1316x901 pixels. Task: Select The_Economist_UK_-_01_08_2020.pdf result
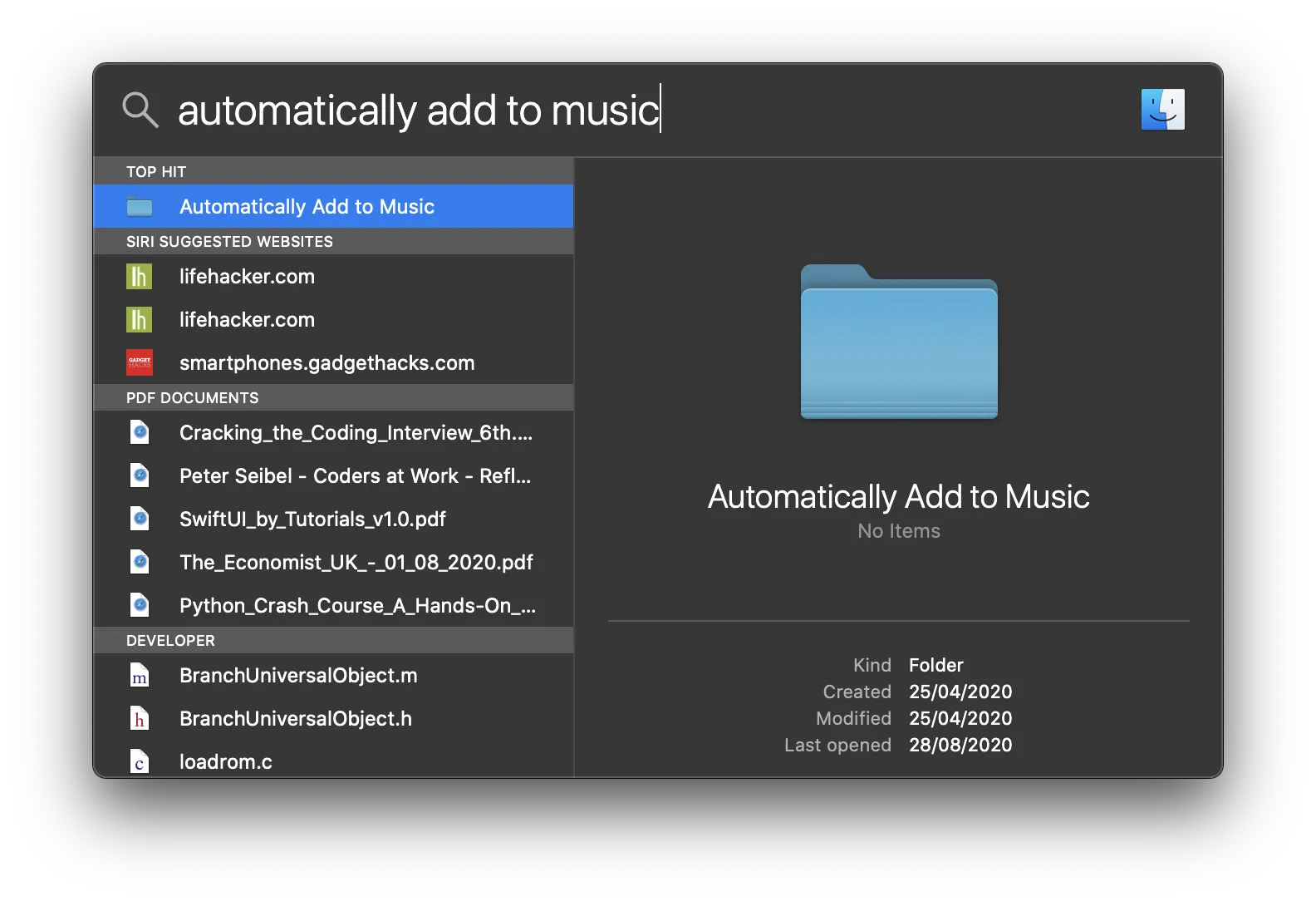point(333,562)
